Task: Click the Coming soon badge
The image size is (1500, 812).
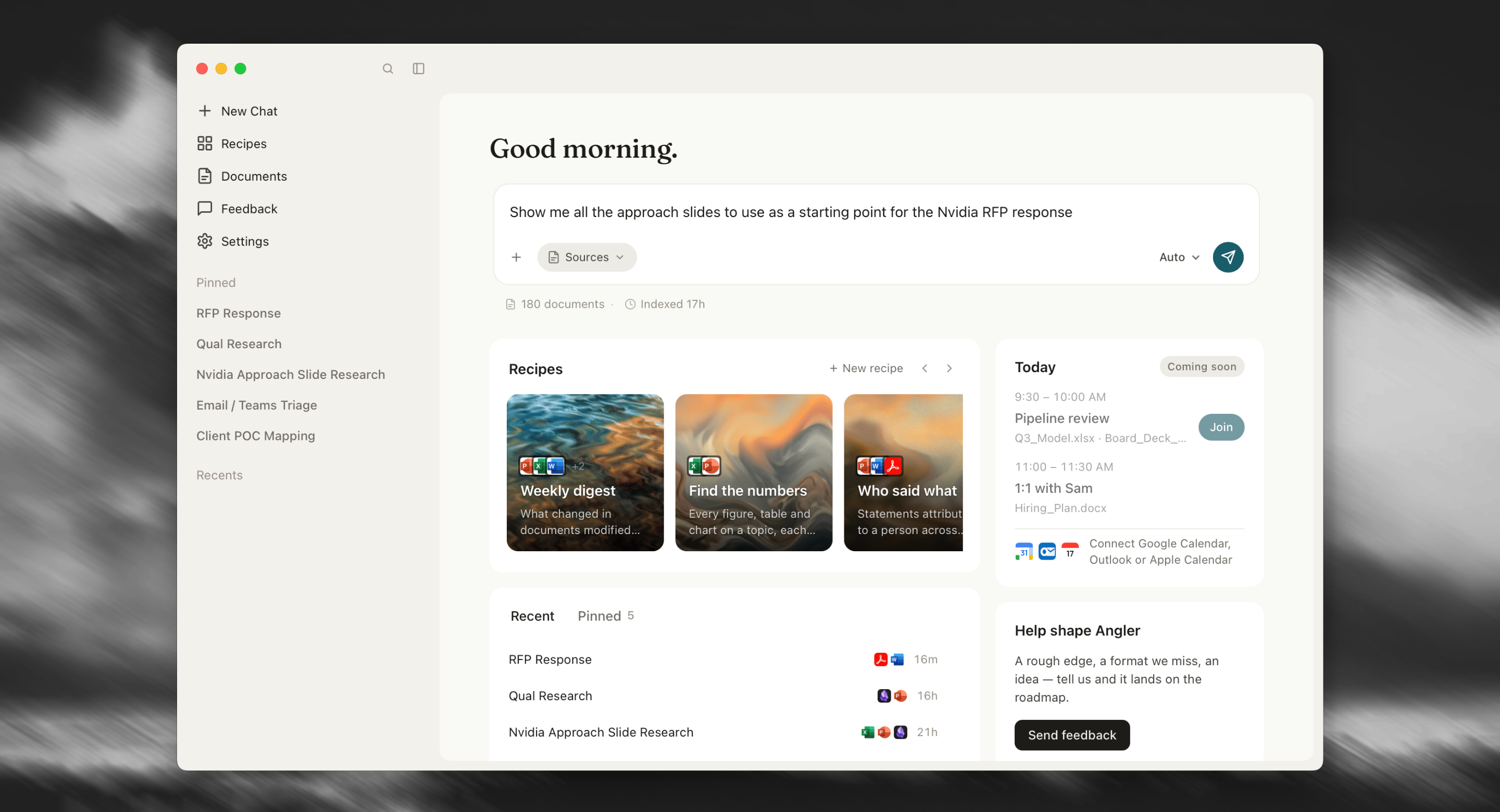Action: 1201,367
